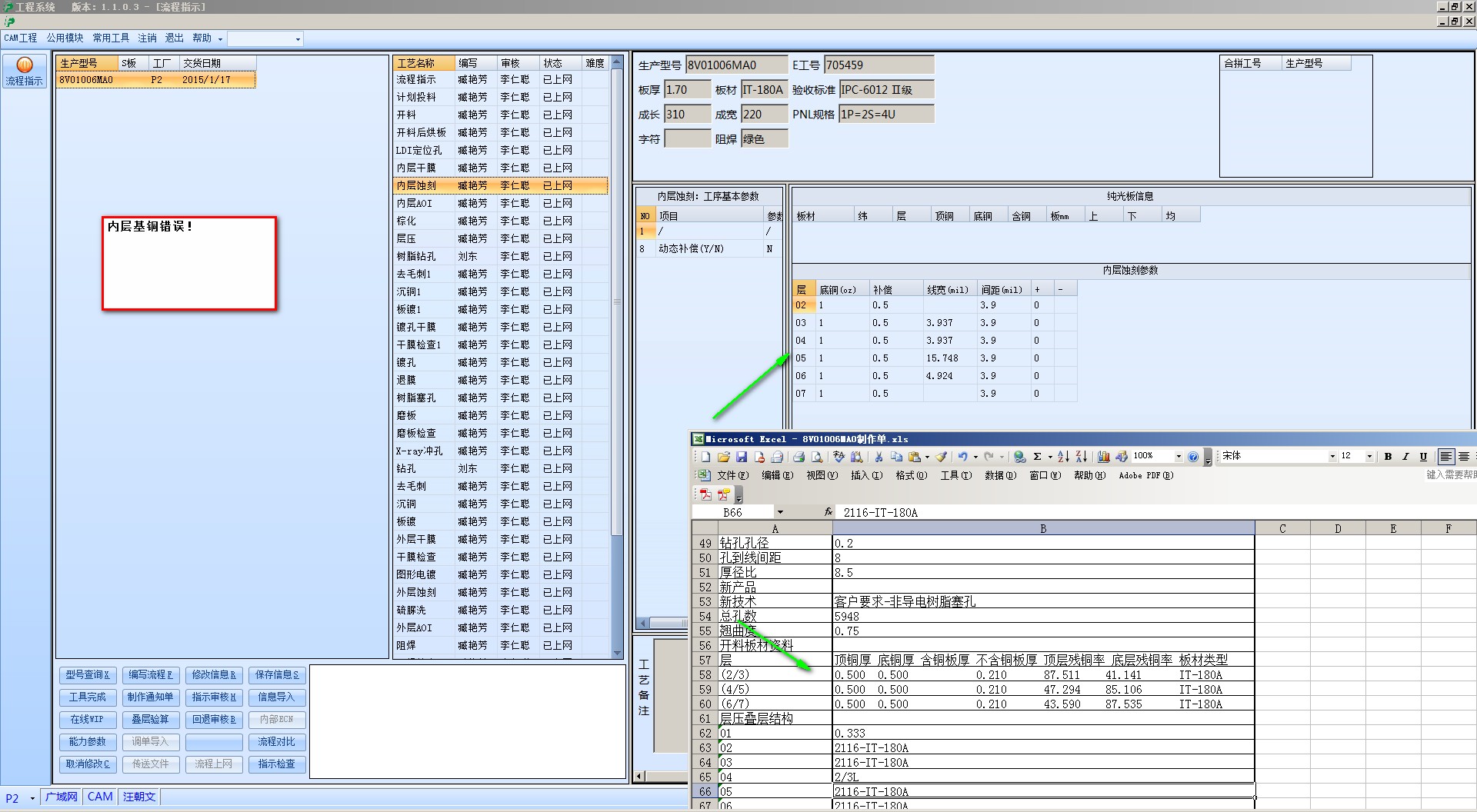Toggle italic formatting in Excel
The image size is (1477, 812).
(1405, 457)
